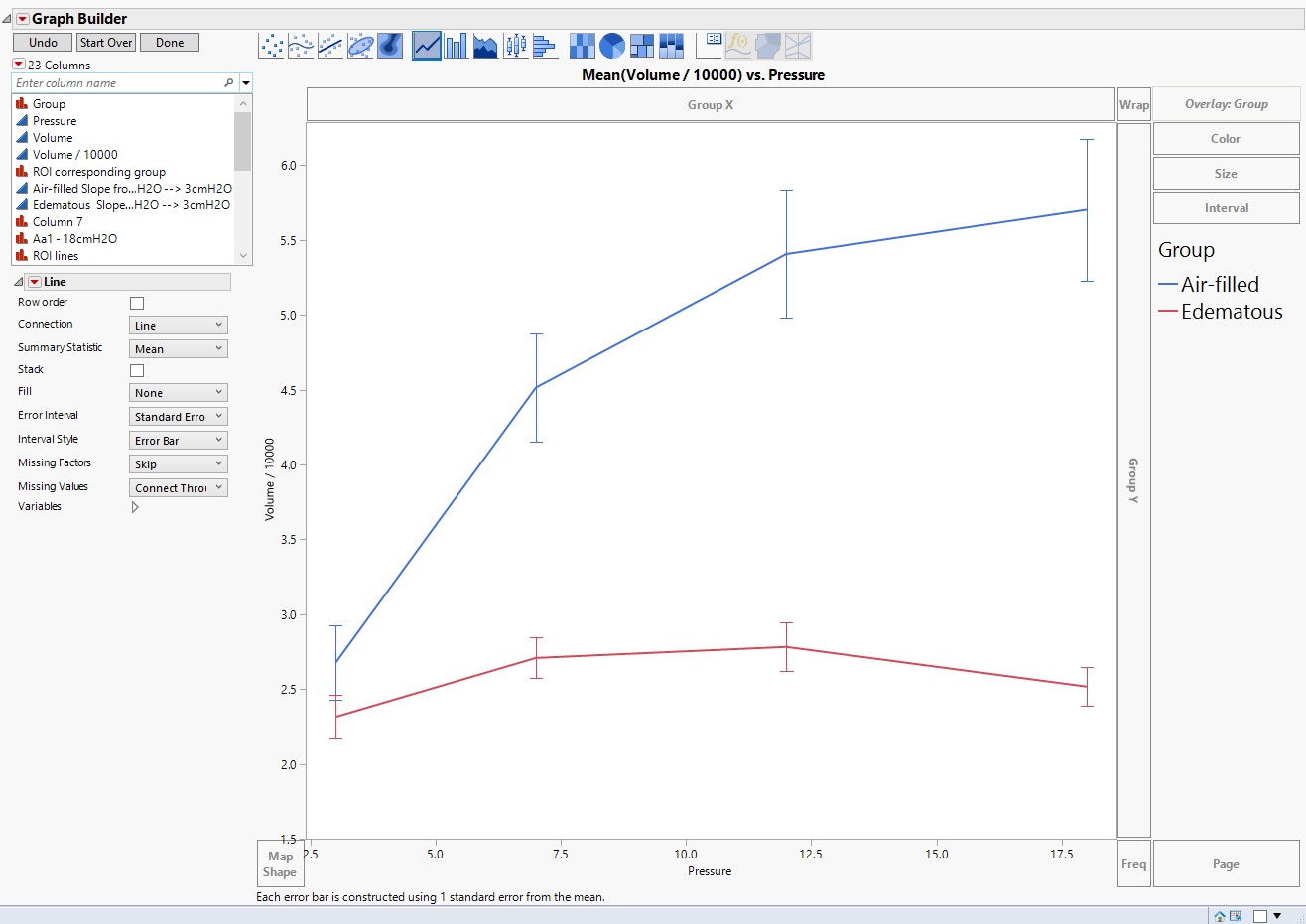Open search options magnifier in column filter

click(229, 83)
